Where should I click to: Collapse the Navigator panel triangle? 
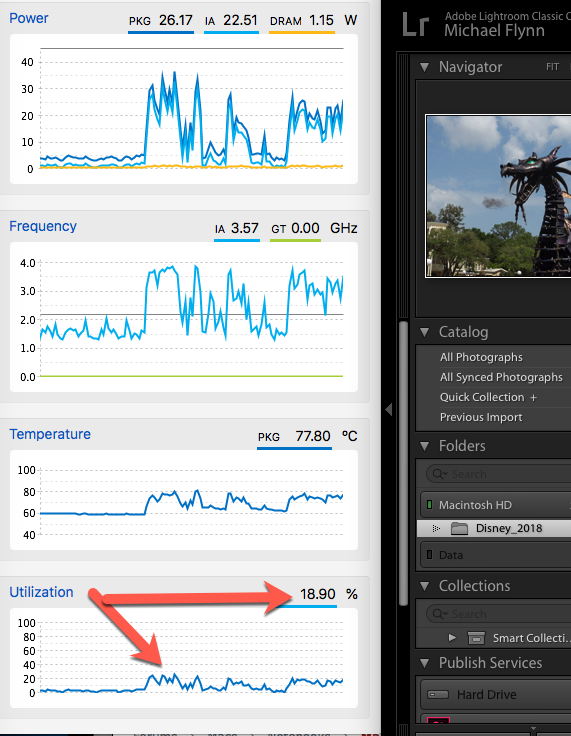[x=424, y=67]
